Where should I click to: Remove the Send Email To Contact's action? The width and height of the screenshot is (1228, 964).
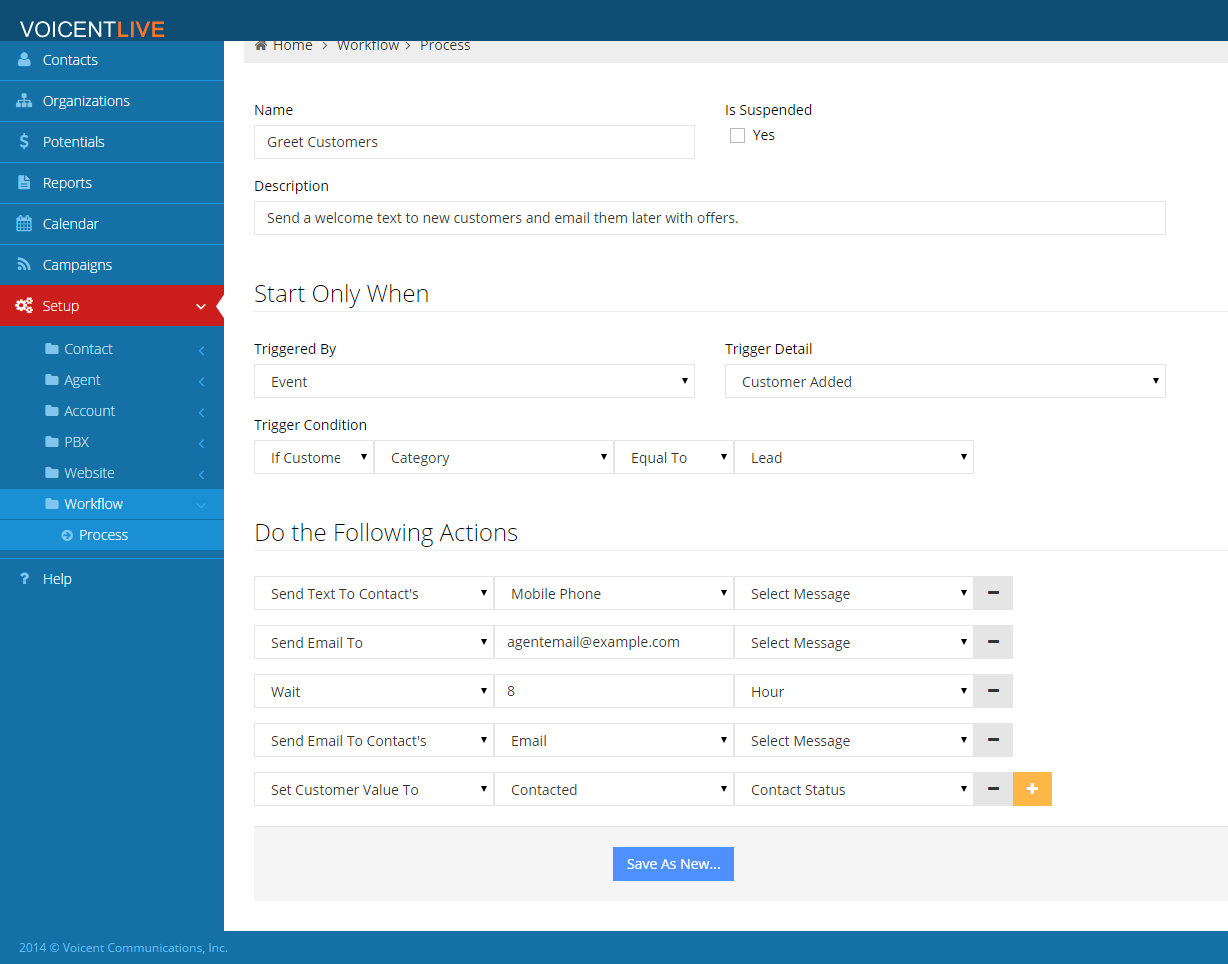pyautogui.click(x=993, y=740)
